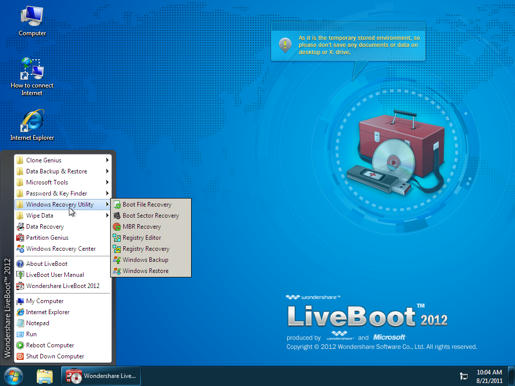Click the Clone Genius folder icon

pyautogui.click(x=20, y=160)
